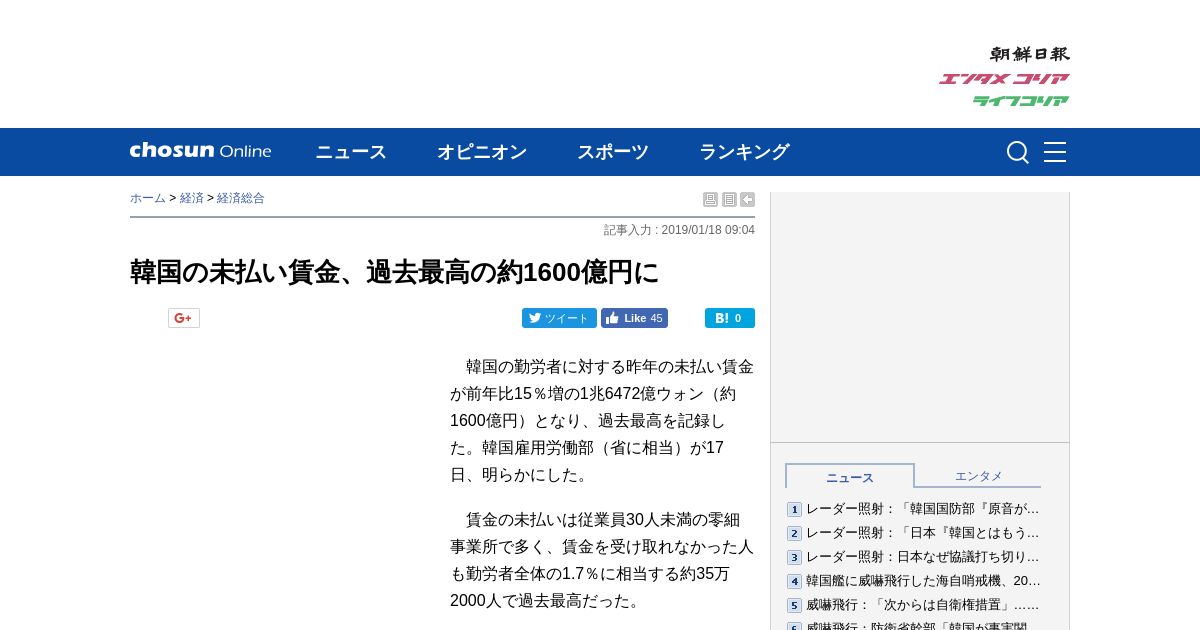Open the search magnifier icon
This screenshot has width=1200, height=630.
point(1017,152)
